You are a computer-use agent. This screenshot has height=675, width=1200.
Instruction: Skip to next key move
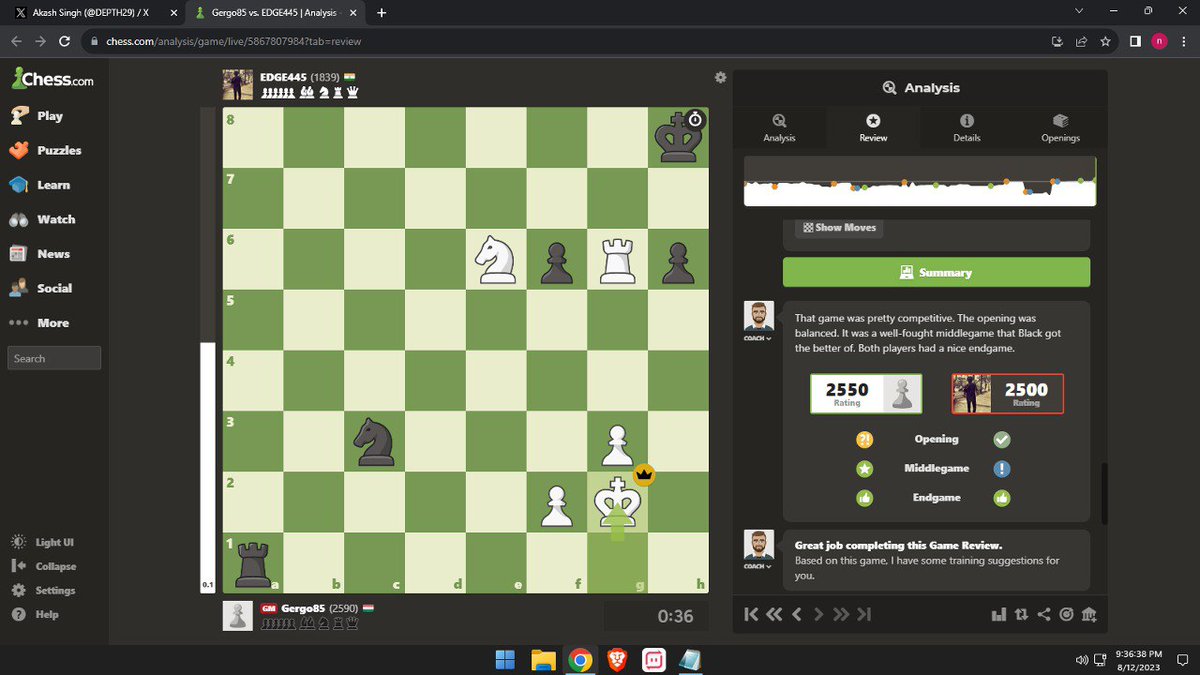[841, 614]
